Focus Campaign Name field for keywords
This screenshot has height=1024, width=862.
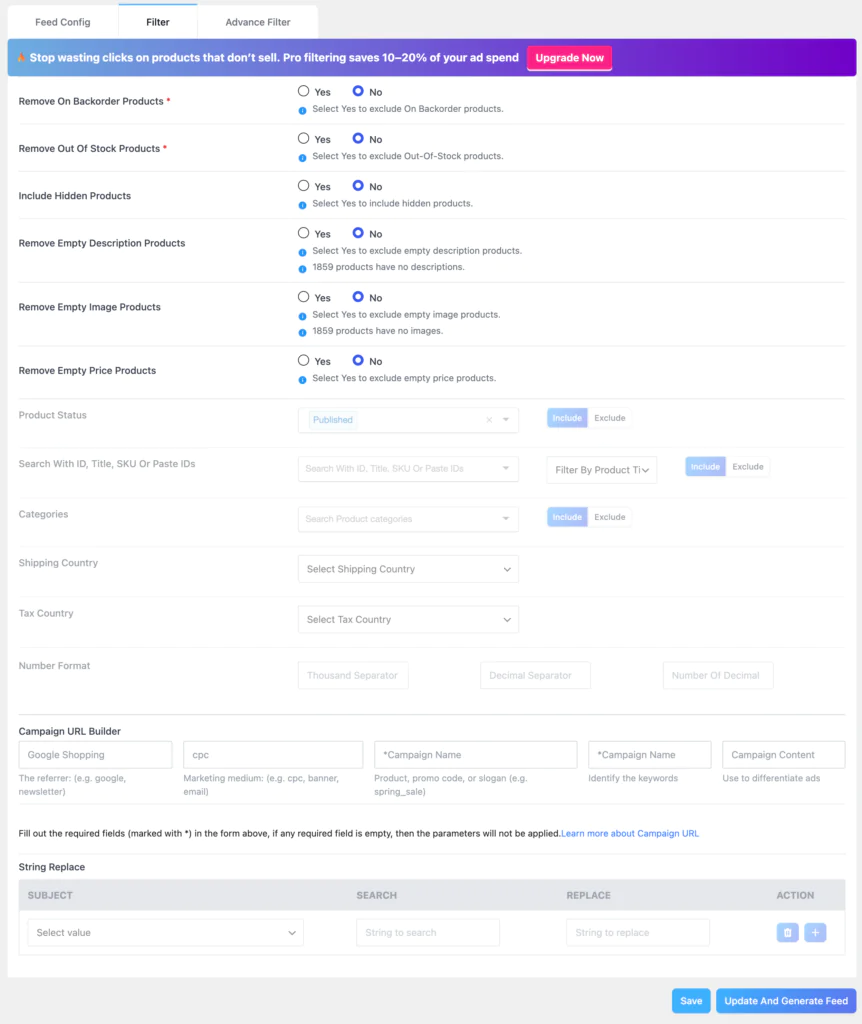click(650, 754)
